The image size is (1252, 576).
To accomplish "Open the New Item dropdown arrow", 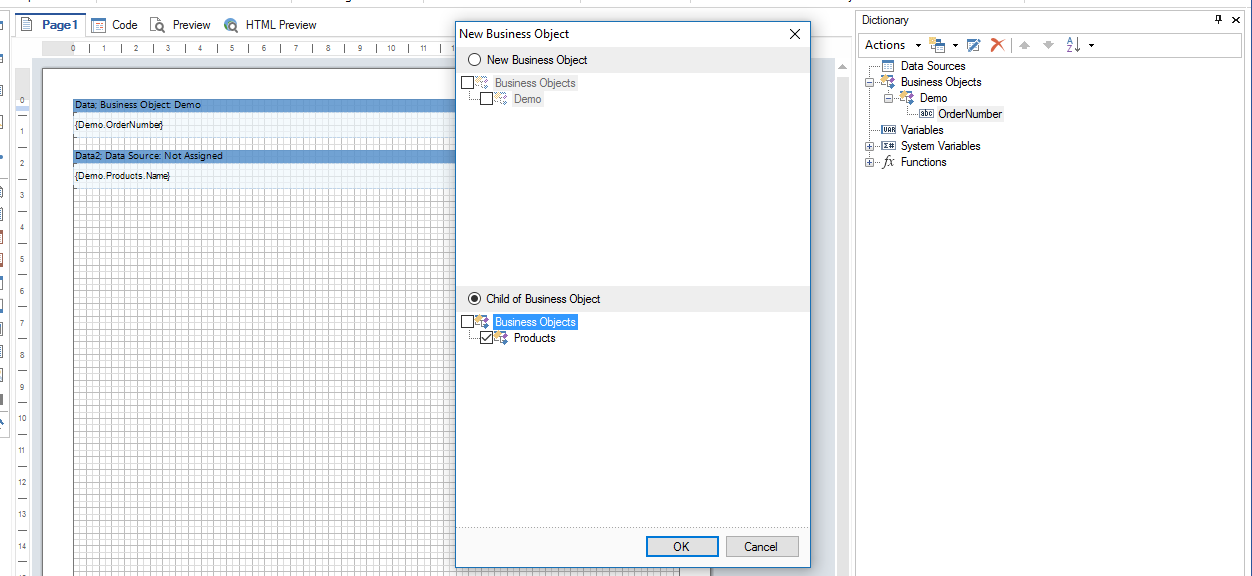I will pyautogui.click(x=955, y=45).
